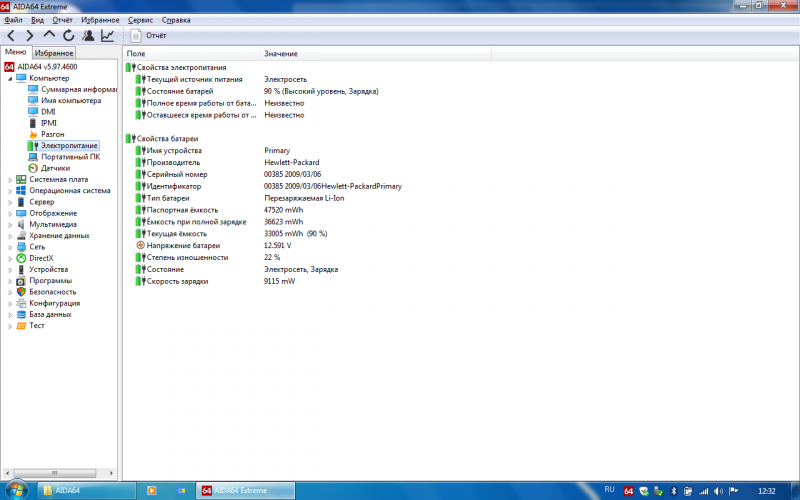Open the Отчёт menu in menu bar

pyautogui.click(x=62, y=20)
